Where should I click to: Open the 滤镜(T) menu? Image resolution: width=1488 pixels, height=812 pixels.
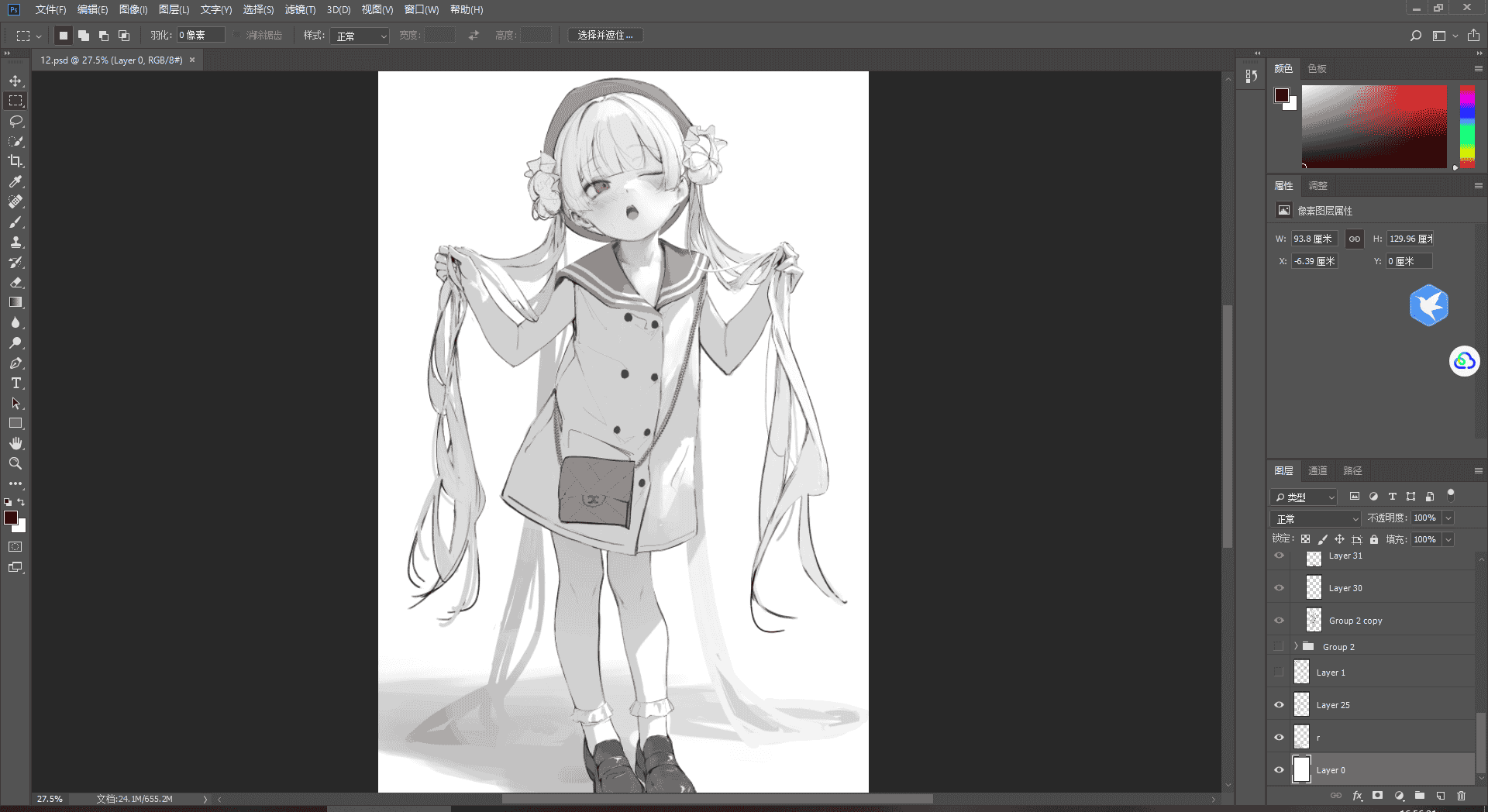300,10
